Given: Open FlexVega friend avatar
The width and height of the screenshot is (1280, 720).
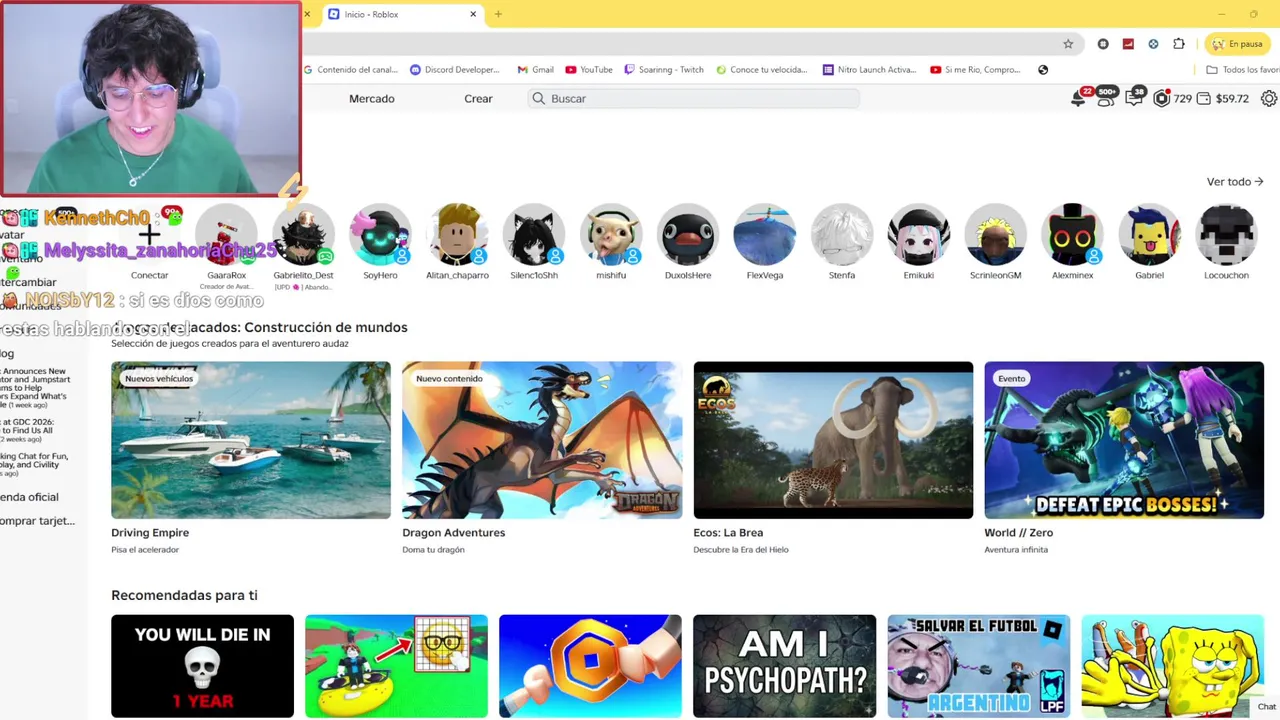Looking at the screenshot, I should pos(765,236).
